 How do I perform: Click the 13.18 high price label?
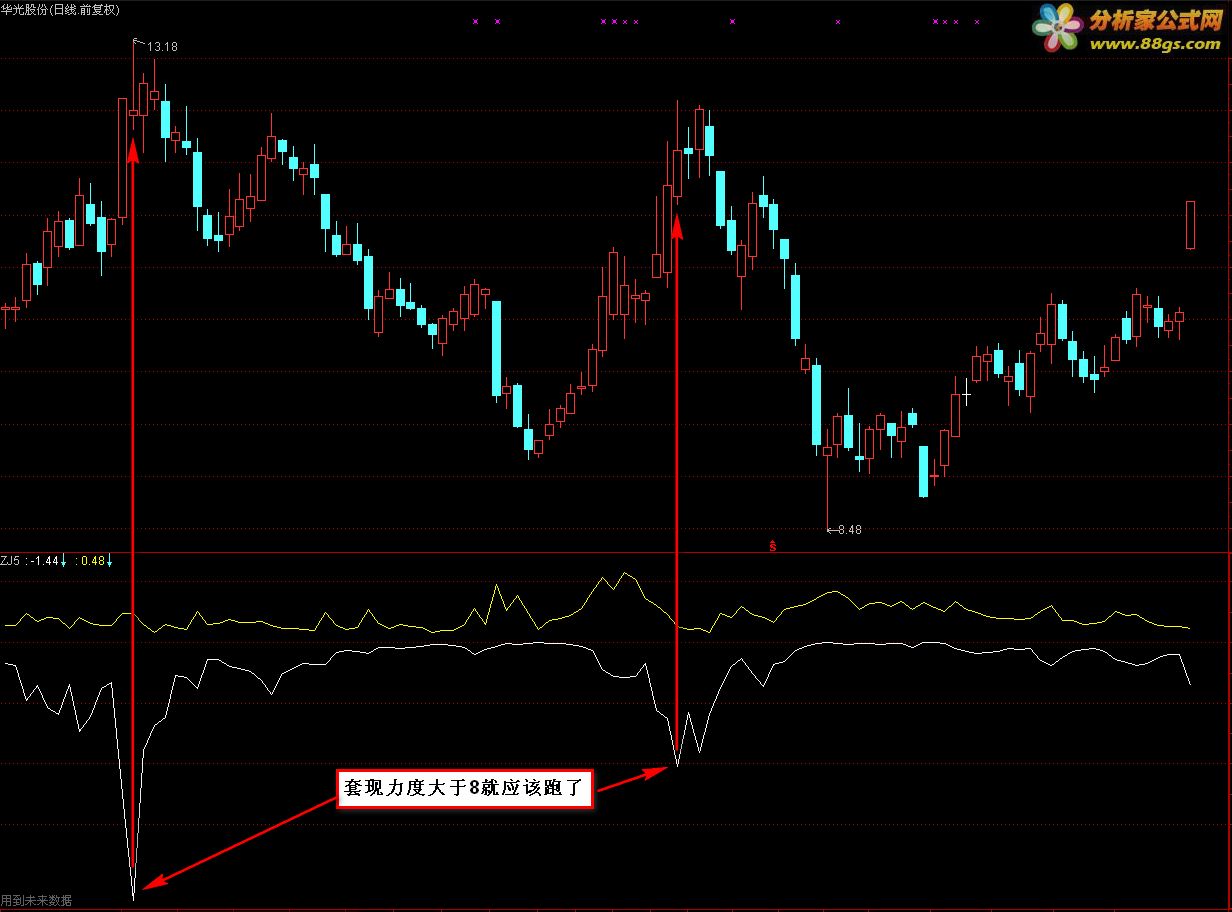coord(162,46)
